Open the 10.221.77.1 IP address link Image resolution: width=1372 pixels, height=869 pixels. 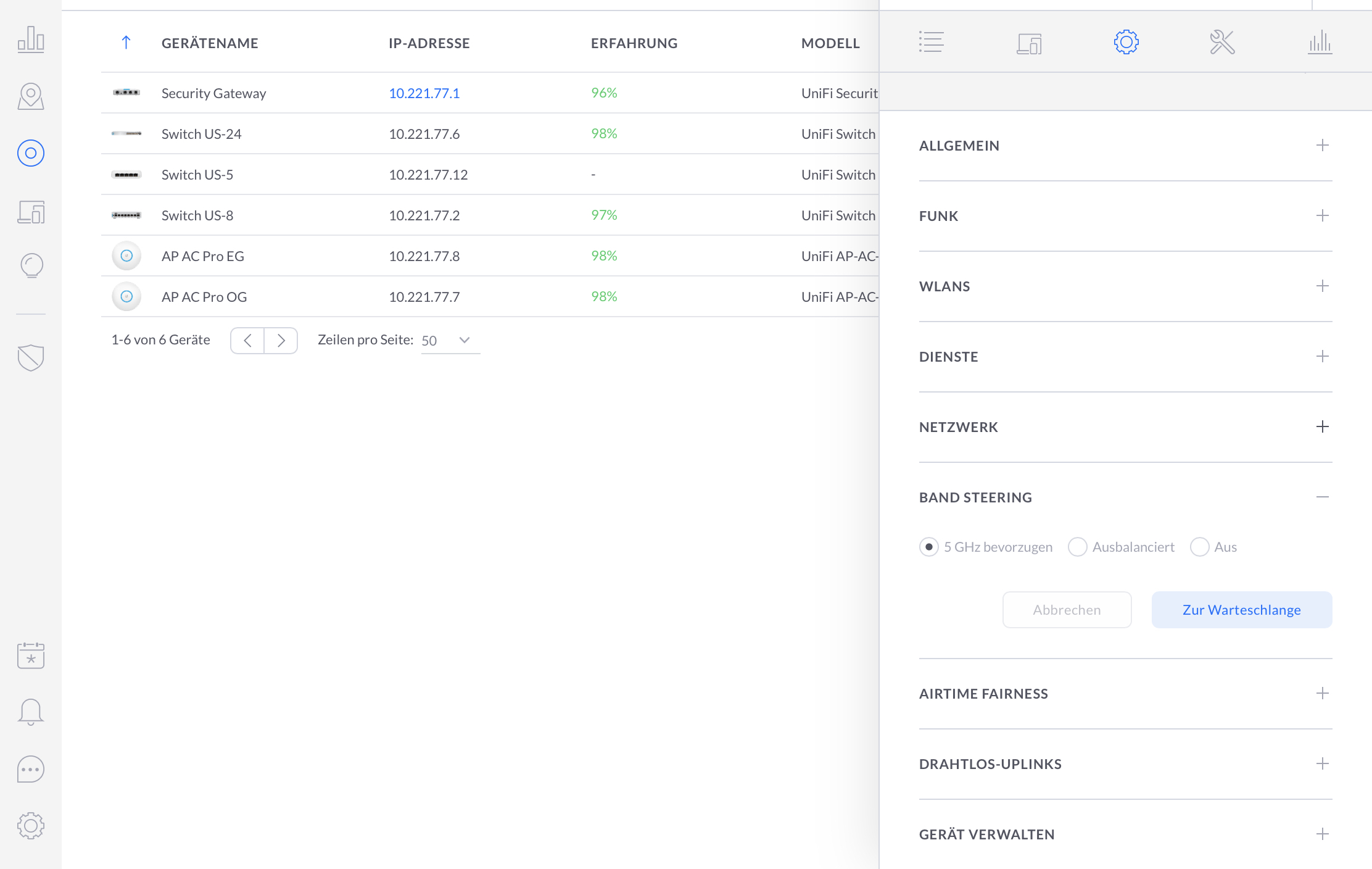(x=424, y=93)
